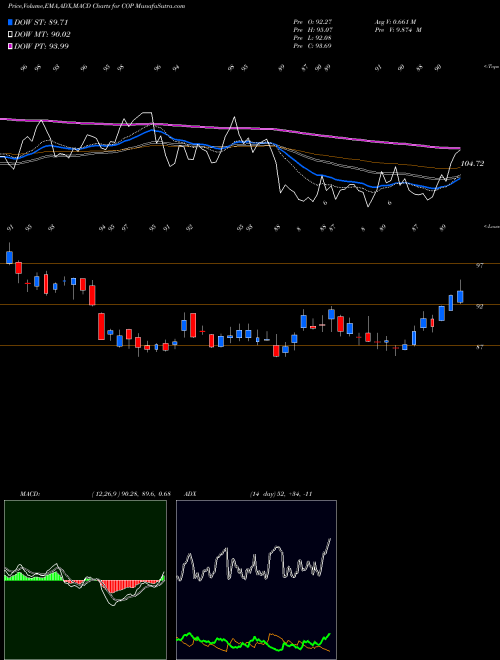Click the tall red candlestick below the 92 line
Image resolution: width=500 pixels, height=660 pixels.
coord(101,326)
